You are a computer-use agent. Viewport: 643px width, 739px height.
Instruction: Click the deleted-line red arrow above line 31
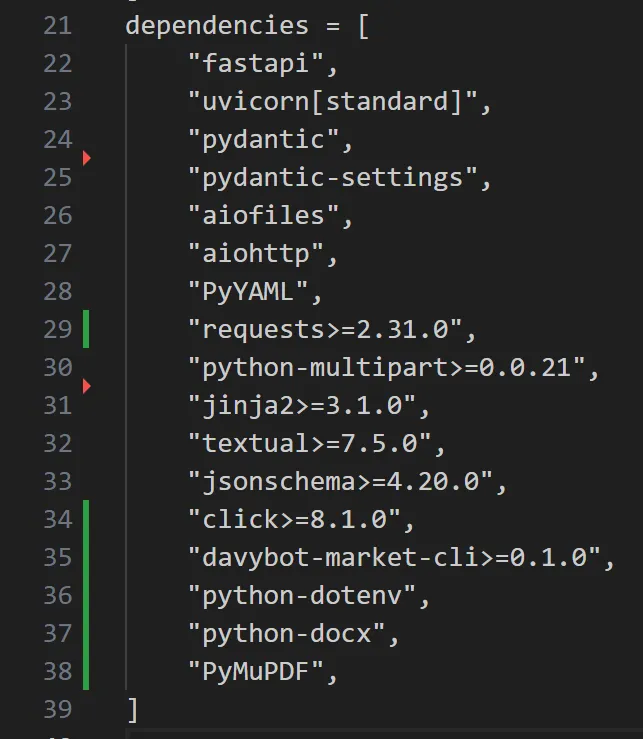pos(86,386)
